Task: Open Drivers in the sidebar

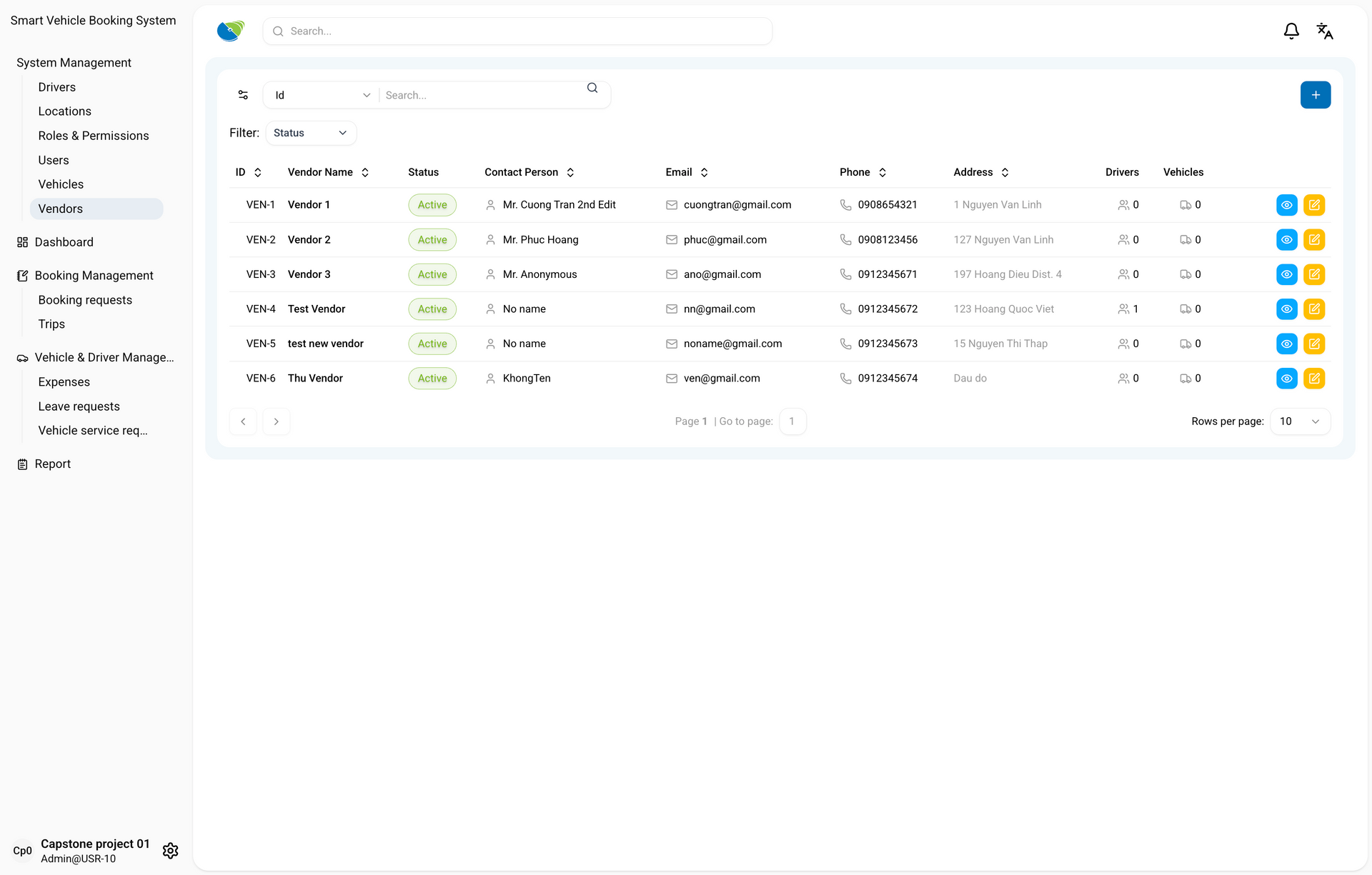Action: pos(57,87)
